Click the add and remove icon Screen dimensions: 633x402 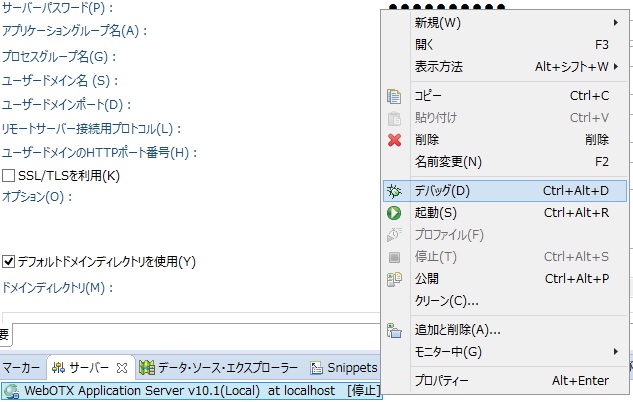(x=394, y=330)
